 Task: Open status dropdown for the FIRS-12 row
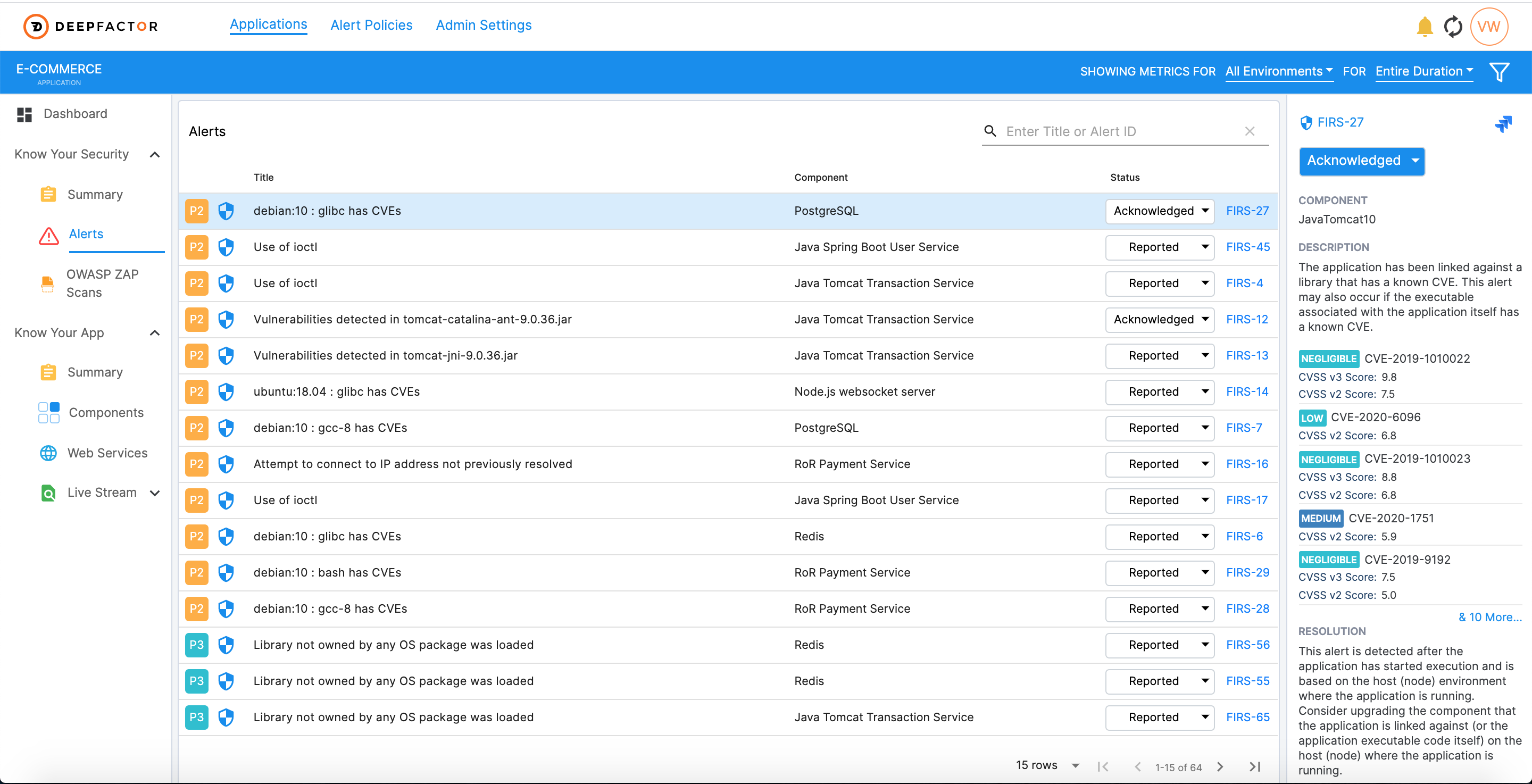[x=1159, y=320]
